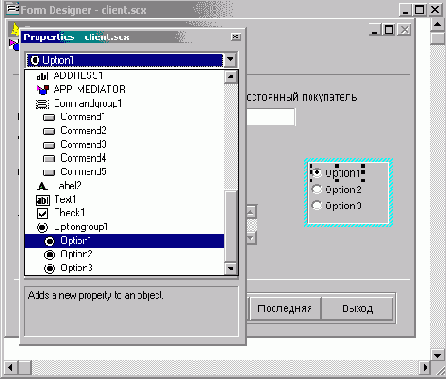Viewport: 446px width, 379px height.
Task: Click the Command3 button icon
Action: [x=49, y=145]
